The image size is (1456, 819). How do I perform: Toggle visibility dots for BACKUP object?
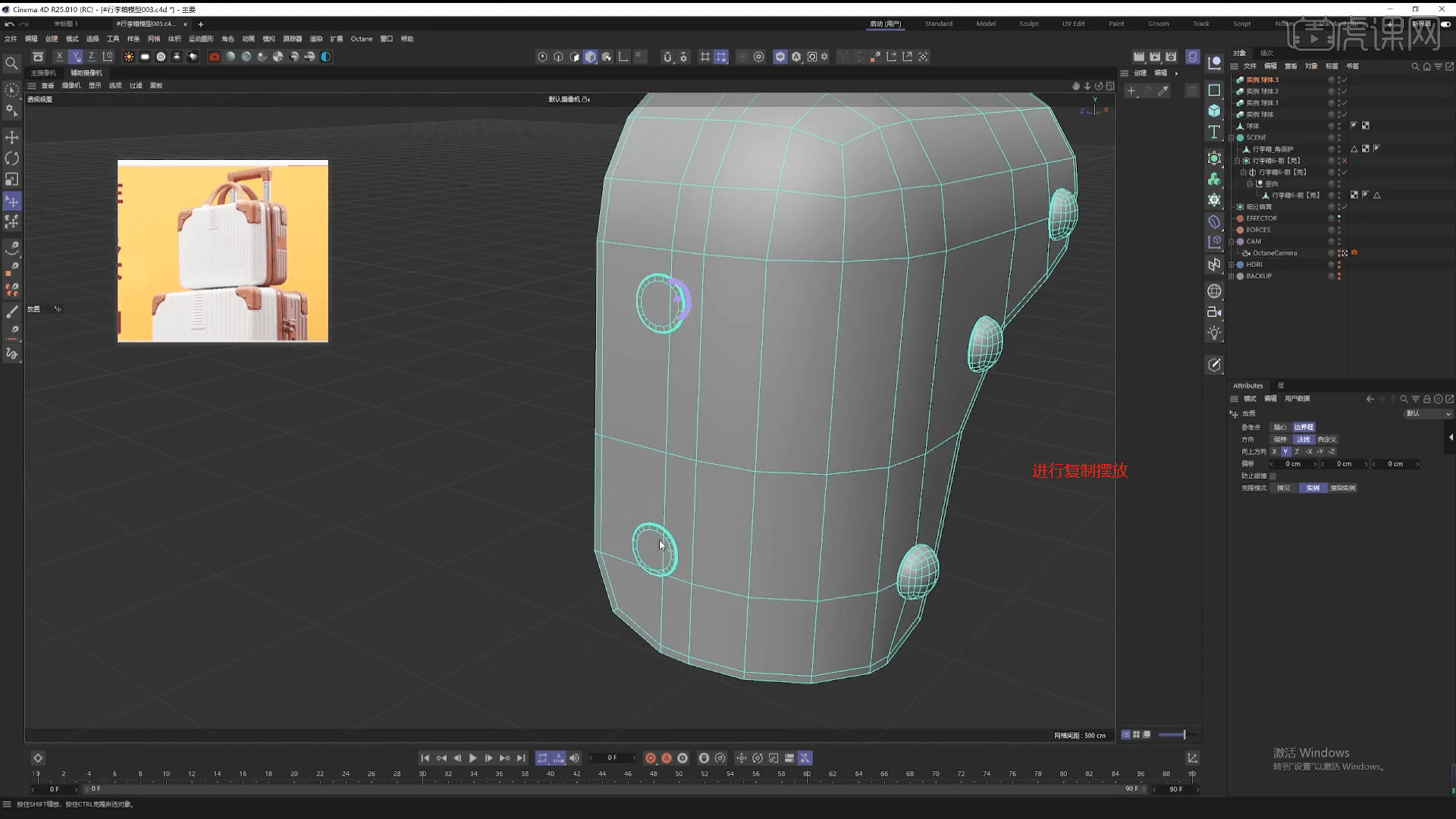pos(1338,276)
